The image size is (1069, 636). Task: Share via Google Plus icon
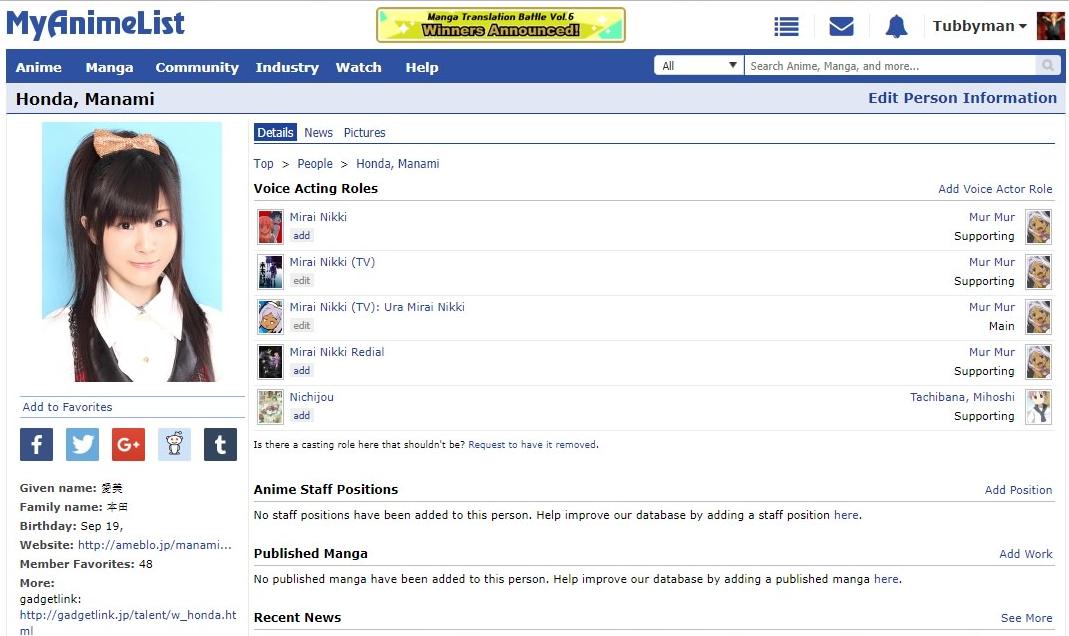(128, 445)
